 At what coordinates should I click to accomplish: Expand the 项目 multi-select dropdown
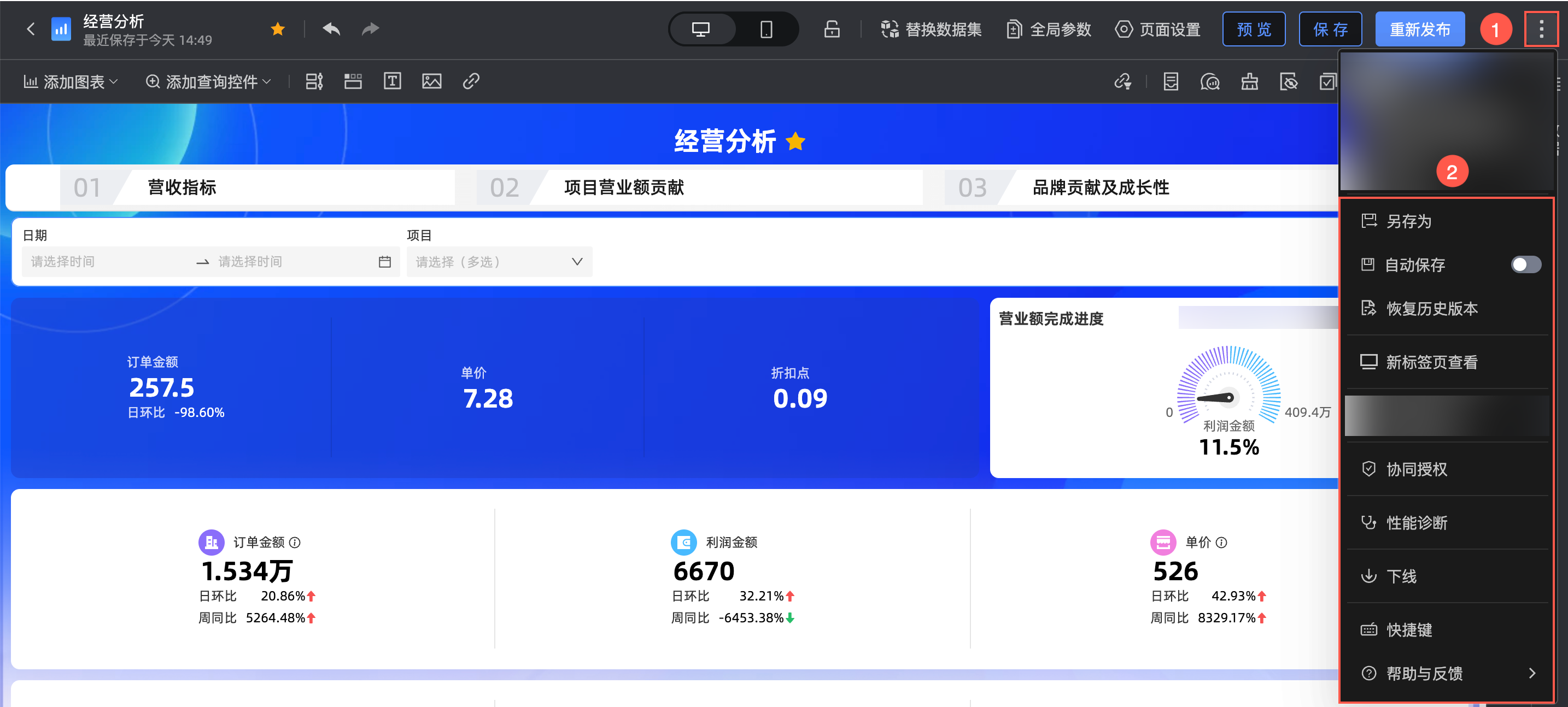[x=499, y=262]
